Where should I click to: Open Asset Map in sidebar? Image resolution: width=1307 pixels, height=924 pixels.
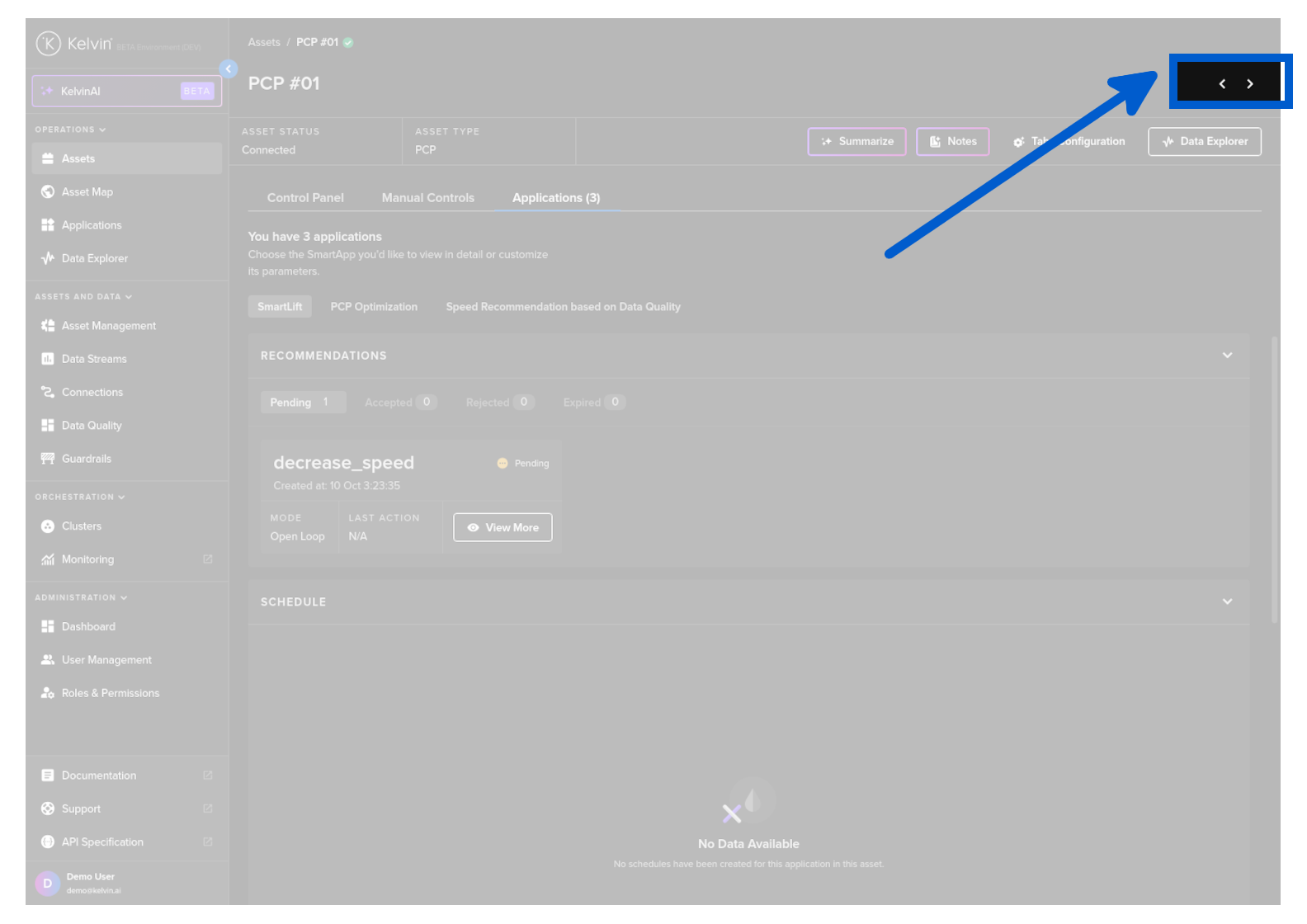pyautogui.click(x=87, y=192)
